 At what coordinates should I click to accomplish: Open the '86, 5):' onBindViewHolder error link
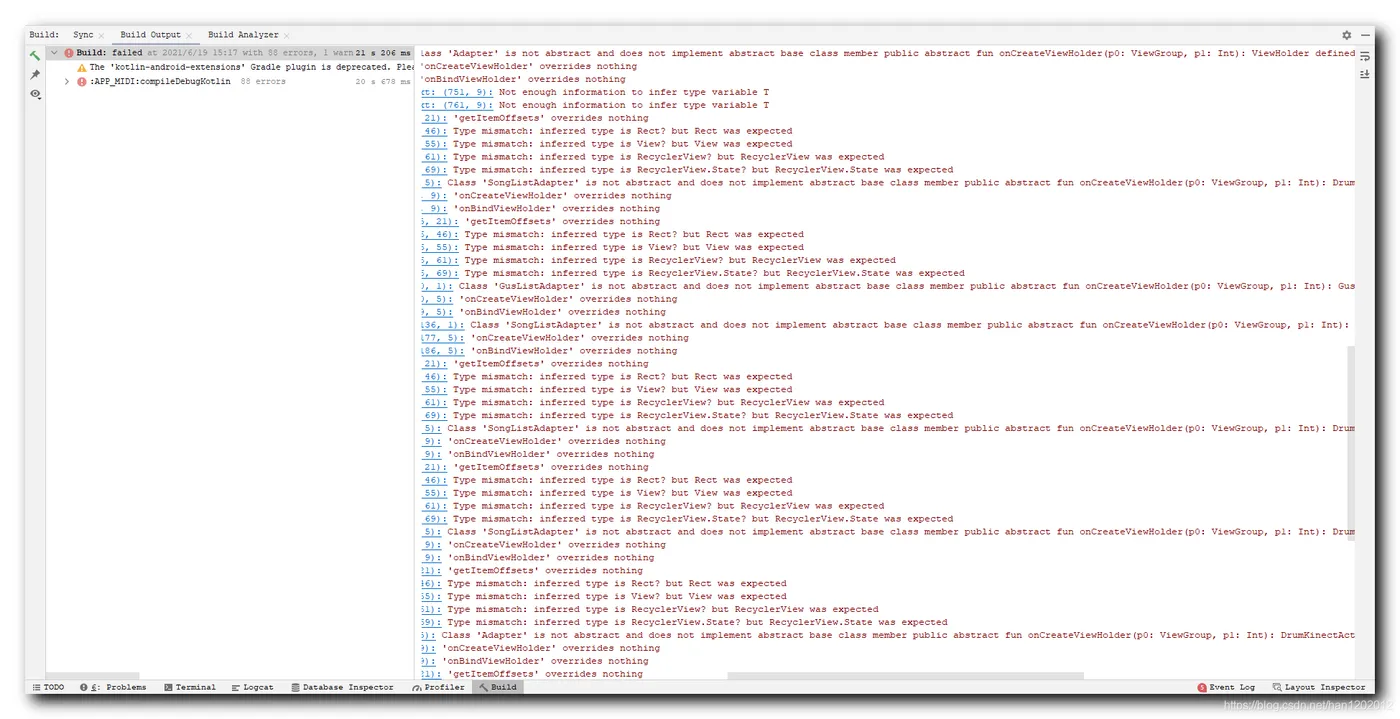[x=442, y=351]
